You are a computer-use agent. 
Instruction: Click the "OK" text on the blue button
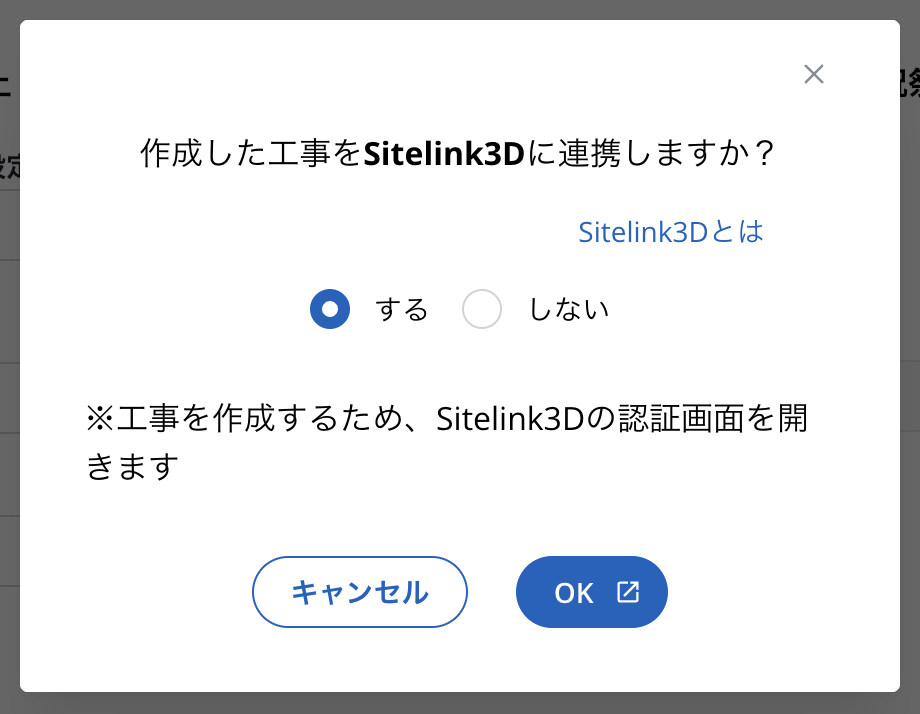point(574,593)
